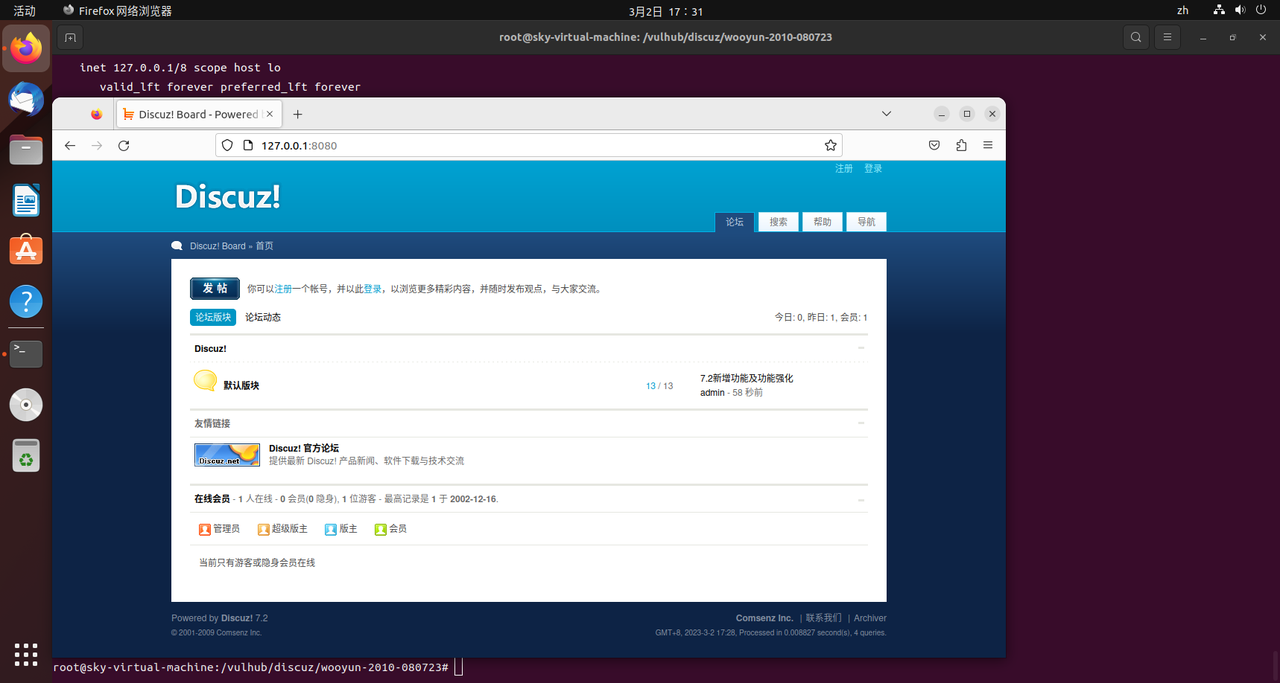
Task: Click Firefox back arrow
Action: 70,145
